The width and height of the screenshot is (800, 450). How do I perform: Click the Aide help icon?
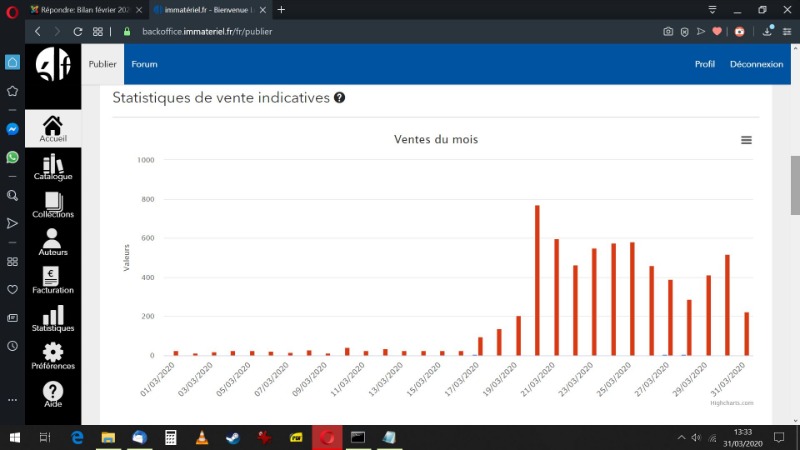tap(53, 395)
